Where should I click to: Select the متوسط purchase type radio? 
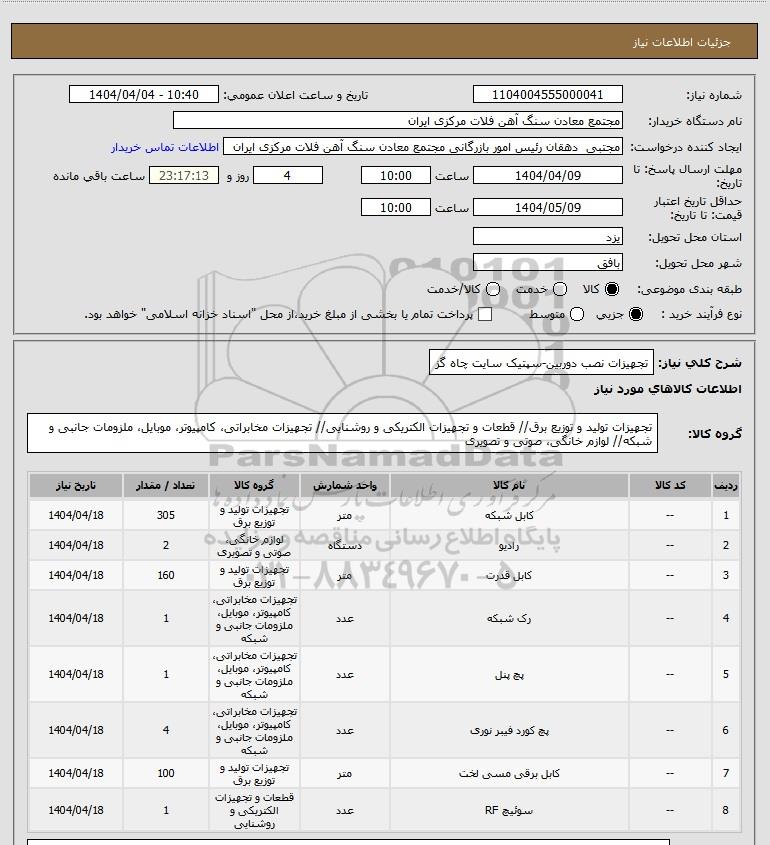tap(577, 314)
